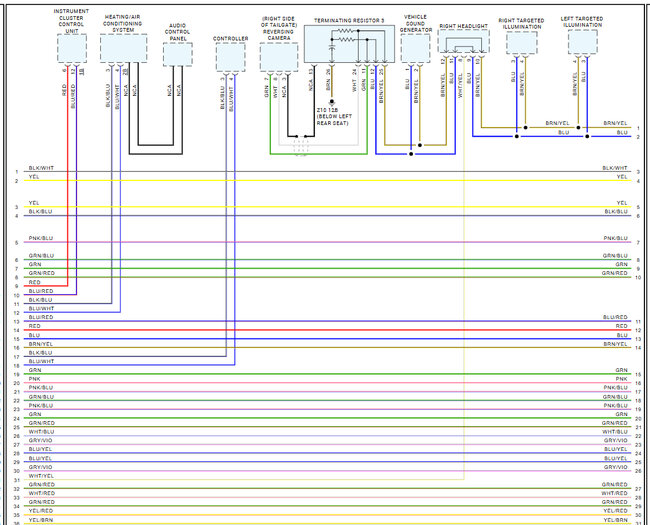The height and width of the screenshot is (525, 650).
Task: Select the RED label on left row 9
Action: pos(35,282)
